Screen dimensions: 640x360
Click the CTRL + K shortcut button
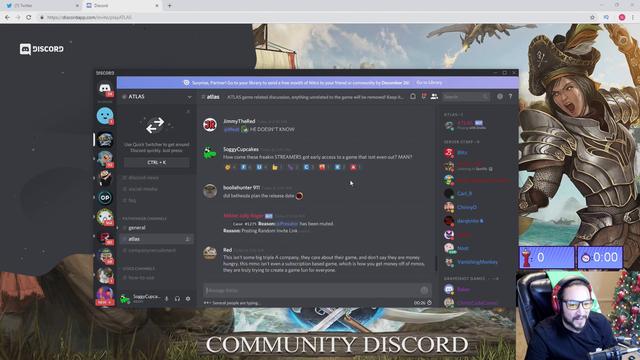[x=157, y=162]
